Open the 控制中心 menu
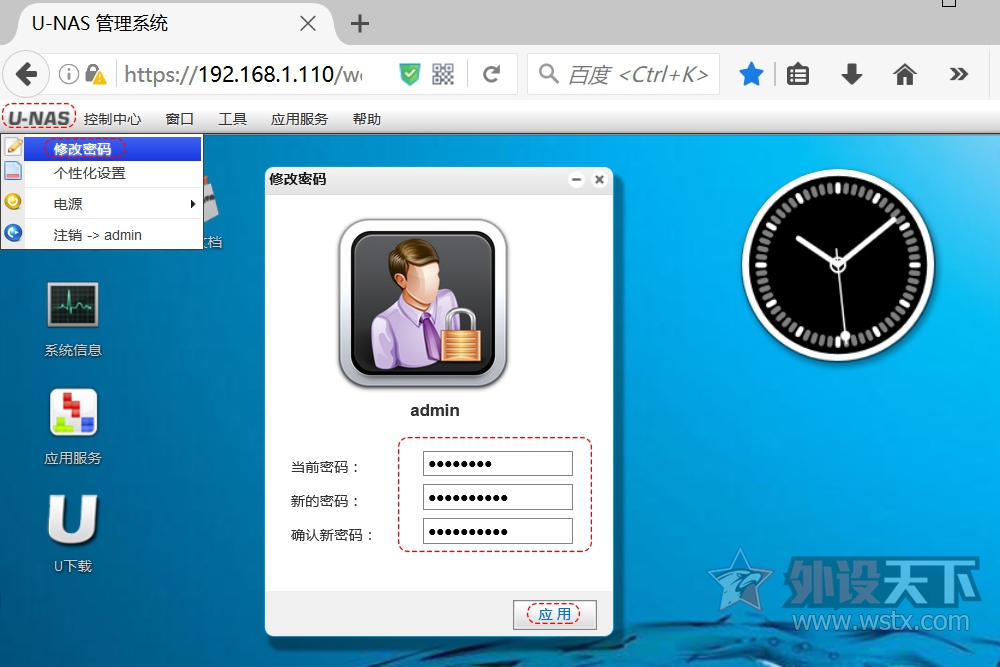 click(112, 119)
